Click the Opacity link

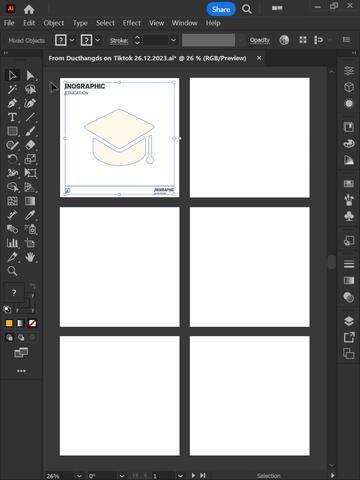[x=260, y=40]
